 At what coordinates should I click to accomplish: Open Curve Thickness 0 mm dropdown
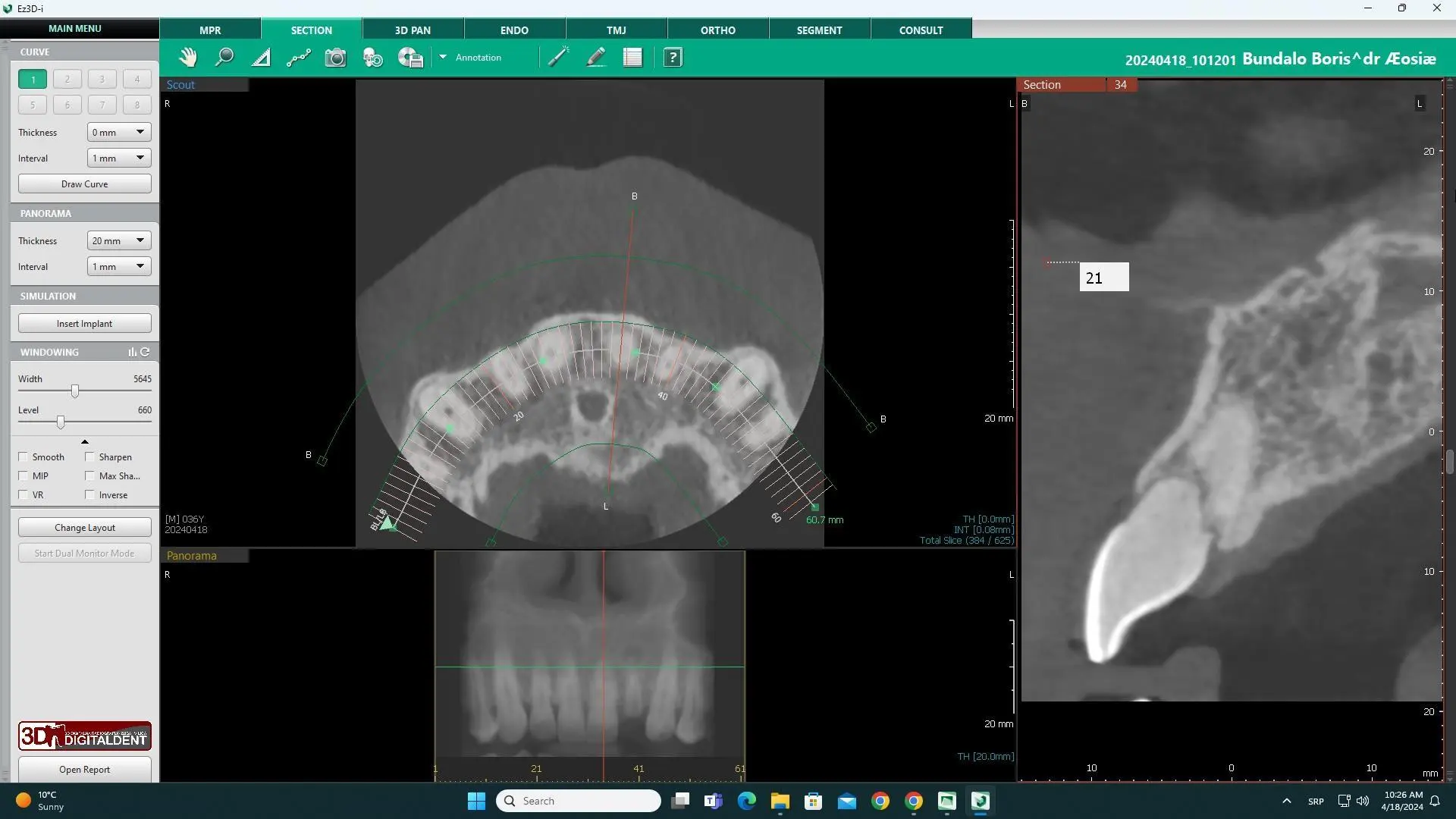(119, 132)
